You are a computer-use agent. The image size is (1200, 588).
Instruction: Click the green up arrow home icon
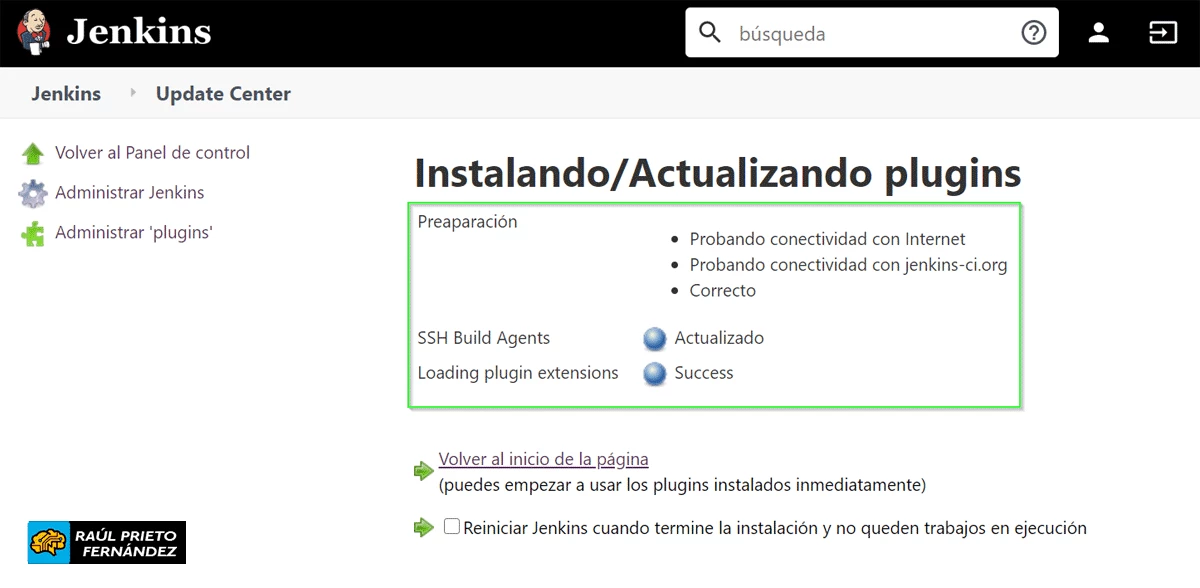click(x=33, y=154)
